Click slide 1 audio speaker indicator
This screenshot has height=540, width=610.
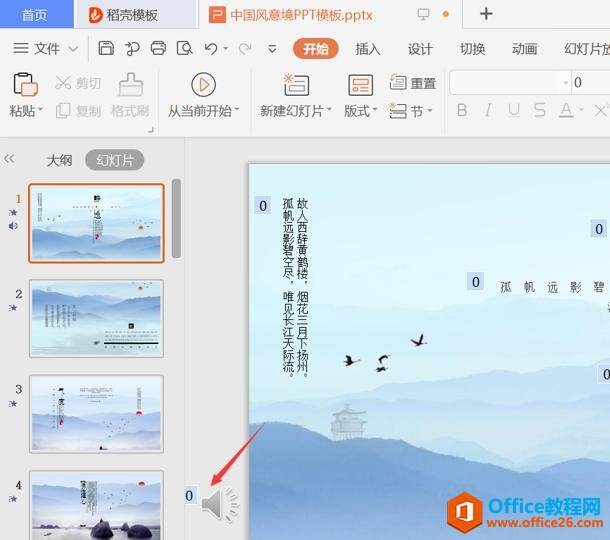[13, 226]
